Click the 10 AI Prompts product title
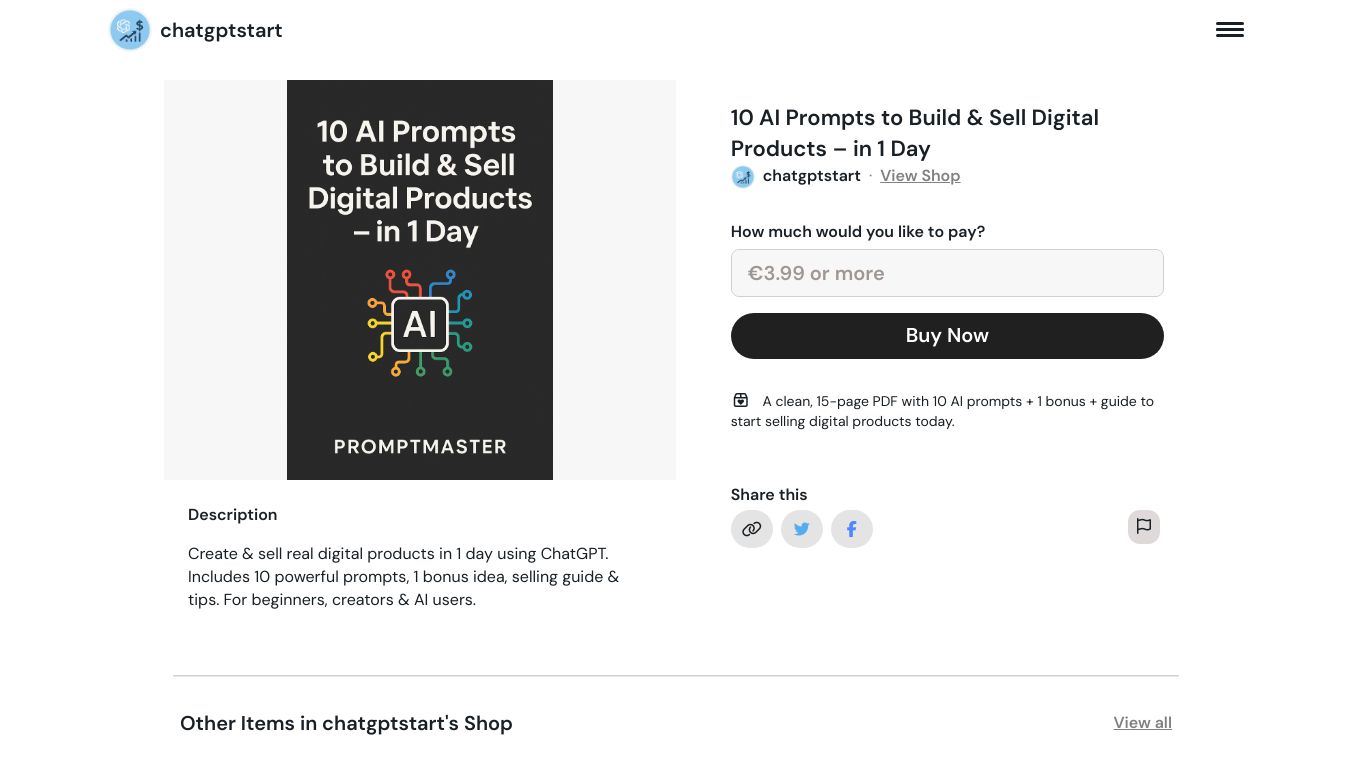 coord(914,133)
